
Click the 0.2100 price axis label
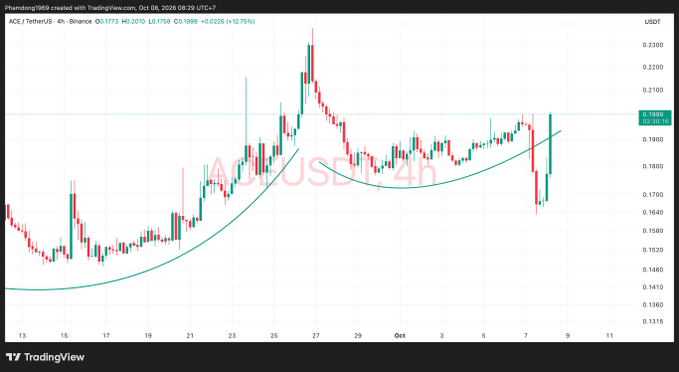tap(653, 90)
